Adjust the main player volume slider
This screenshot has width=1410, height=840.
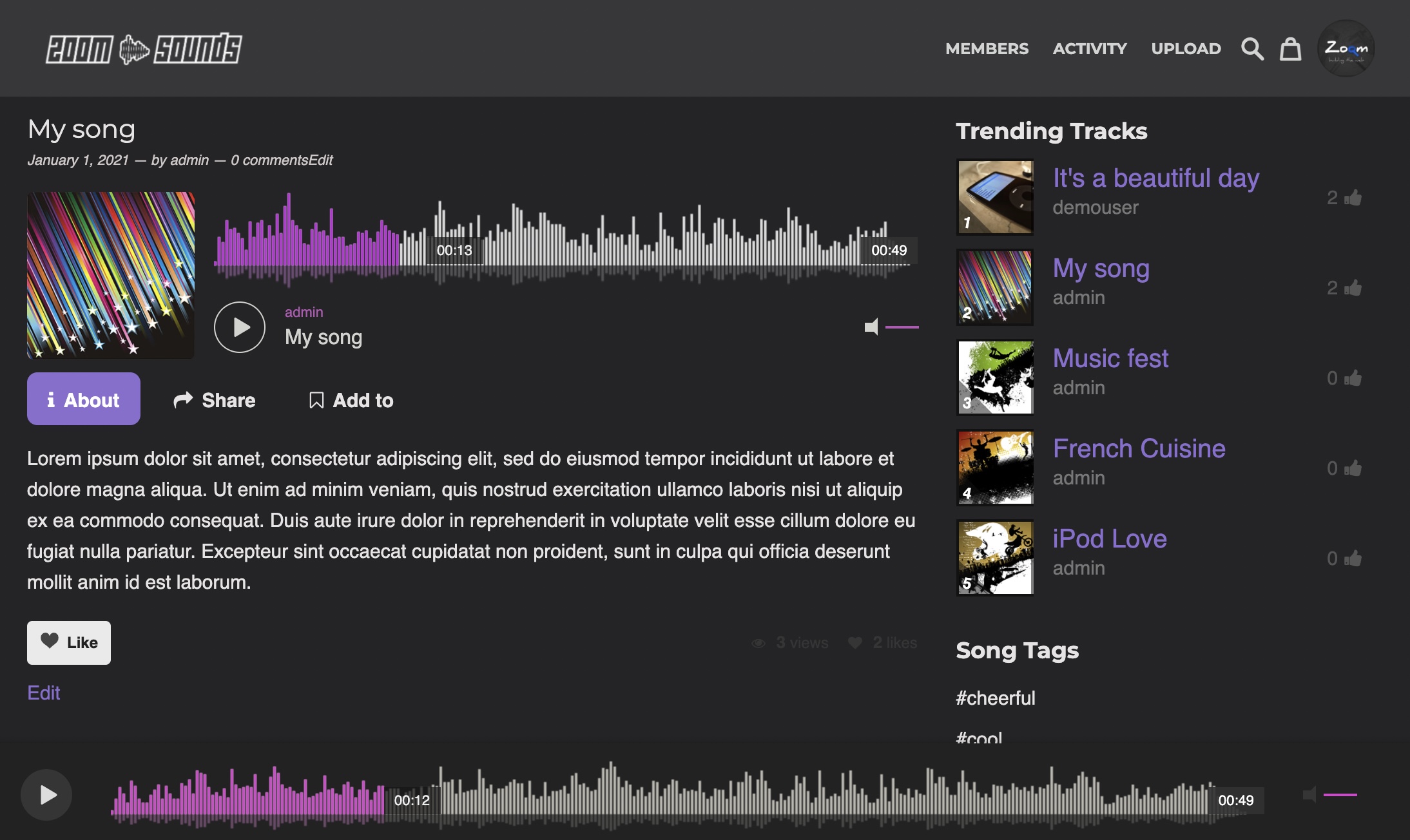pos(902,327)
